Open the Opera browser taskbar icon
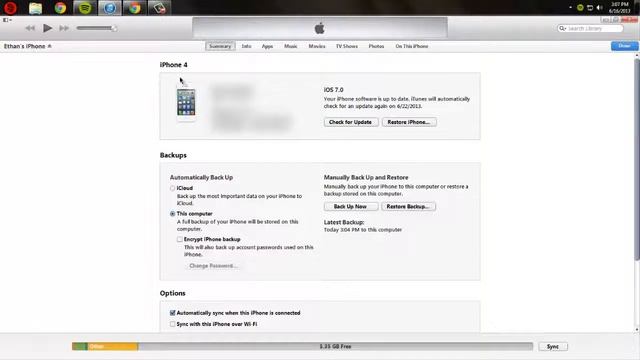Screen dimensions: 640x360 pos(10,8)
